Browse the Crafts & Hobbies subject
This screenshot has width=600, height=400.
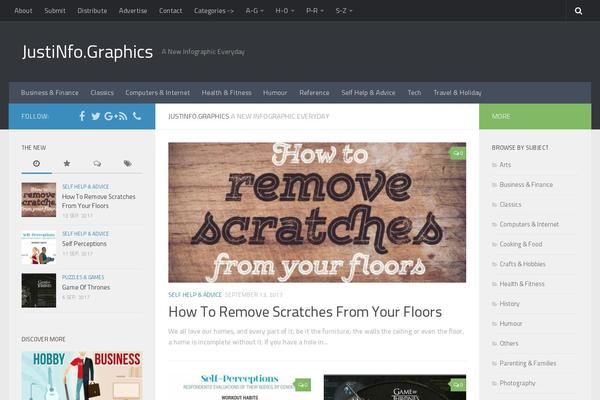(x=522, y=264)
